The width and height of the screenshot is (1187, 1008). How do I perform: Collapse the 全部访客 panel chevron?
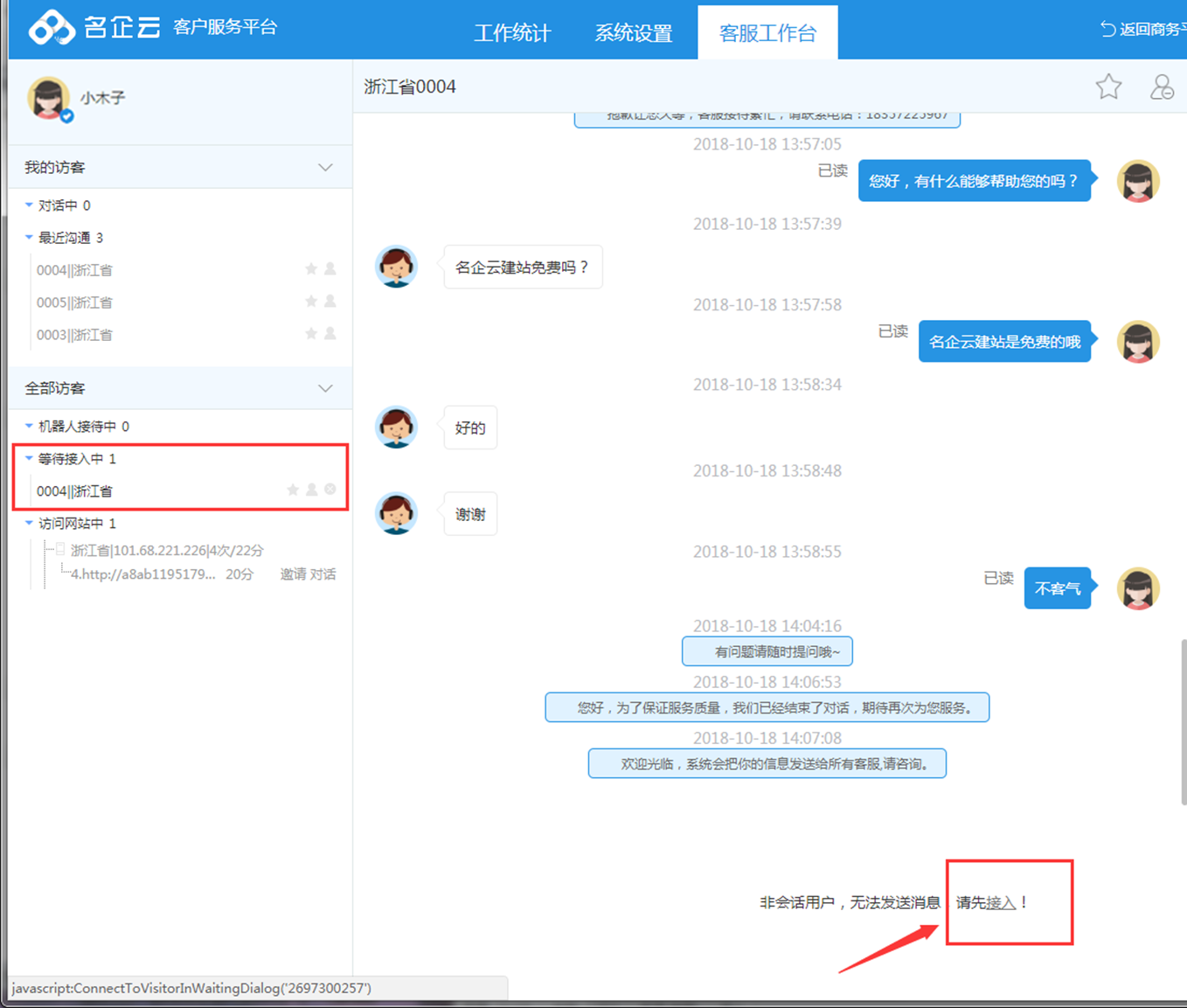point(325,388)
